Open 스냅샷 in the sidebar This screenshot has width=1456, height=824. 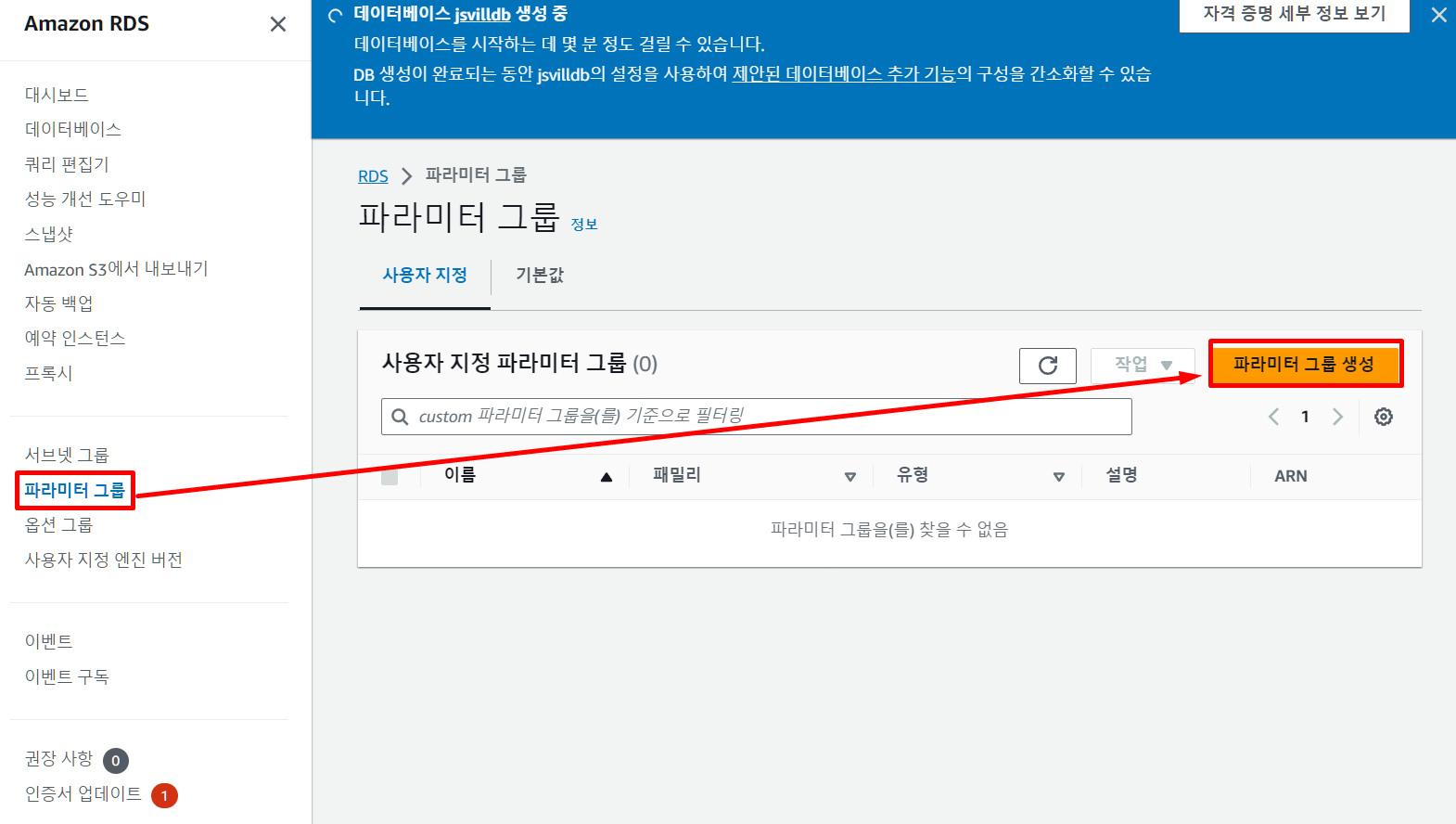click(48, 234)
